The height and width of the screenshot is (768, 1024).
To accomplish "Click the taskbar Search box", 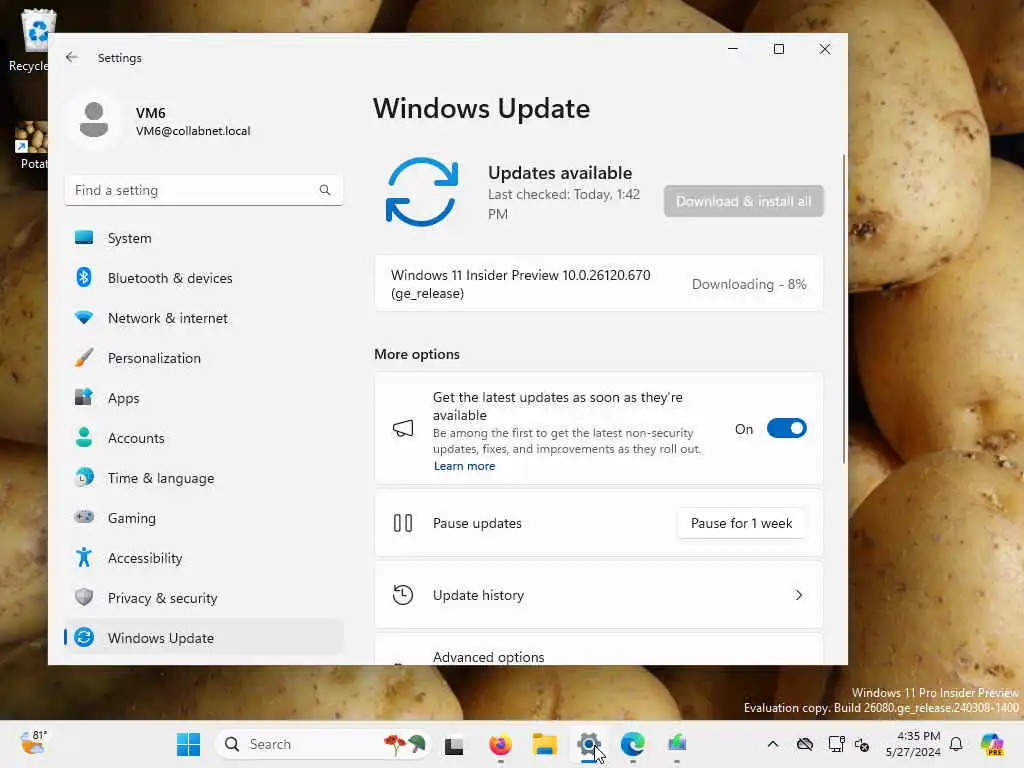I will click(x=323, y=744).
